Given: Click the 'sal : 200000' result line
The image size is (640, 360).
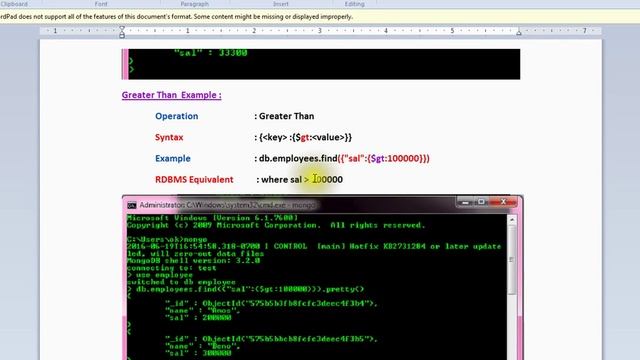Looking at the screenshot, I should pyautogui.click(x=198, y=318).
